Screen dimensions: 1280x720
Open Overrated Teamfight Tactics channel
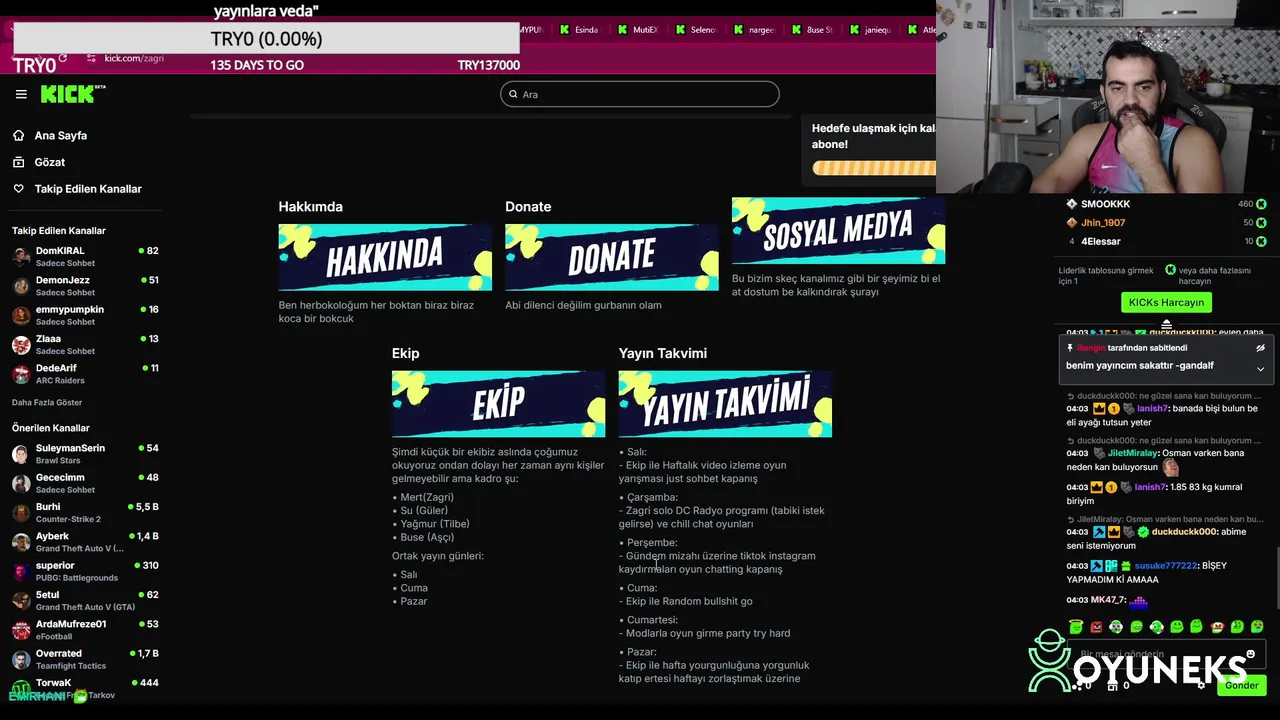point(85,659)
